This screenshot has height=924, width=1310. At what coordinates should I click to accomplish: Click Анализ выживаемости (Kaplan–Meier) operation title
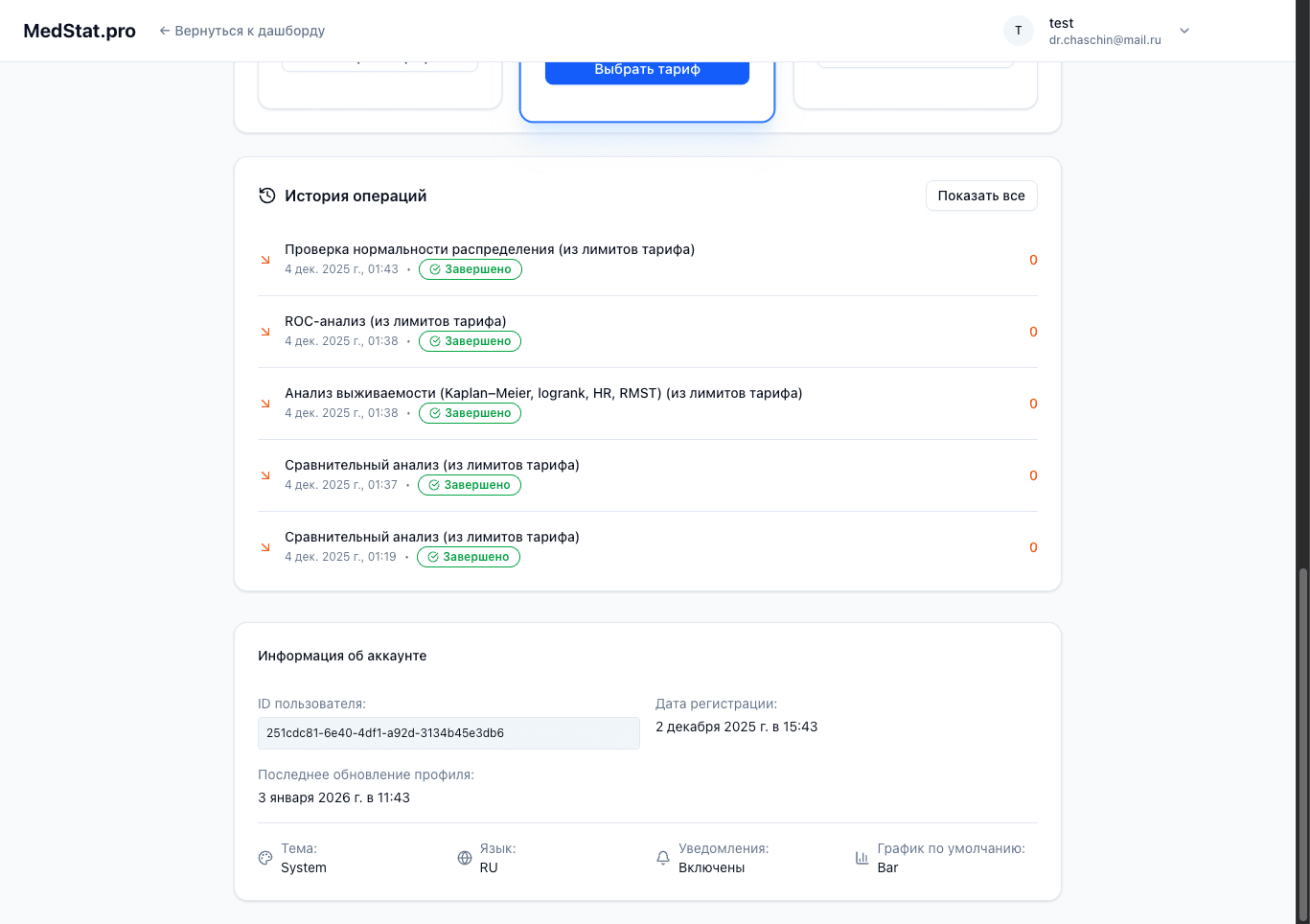pos(543,393)
